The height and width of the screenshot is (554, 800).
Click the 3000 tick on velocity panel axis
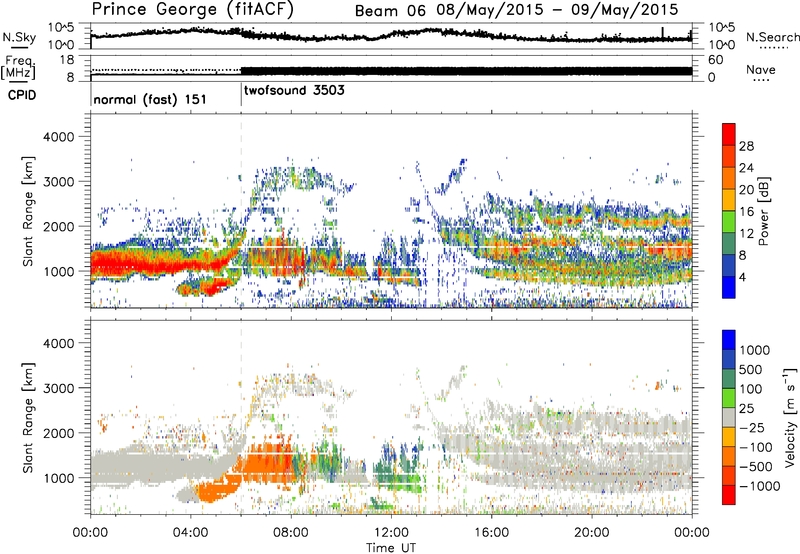tap(59, 388)
